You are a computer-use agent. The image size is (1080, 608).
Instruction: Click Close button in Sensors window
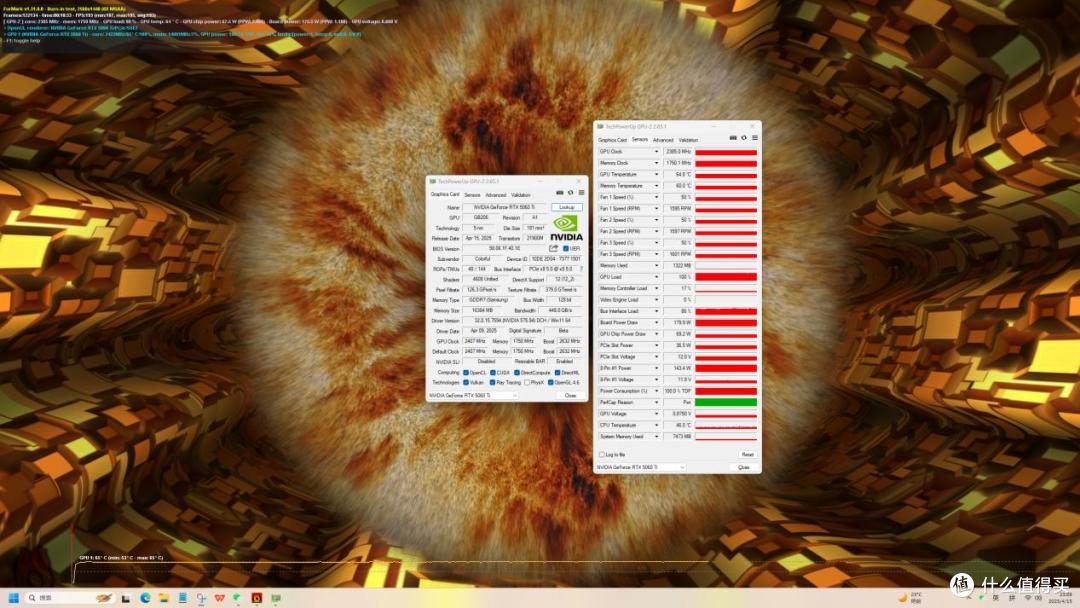tap(744, 467)
